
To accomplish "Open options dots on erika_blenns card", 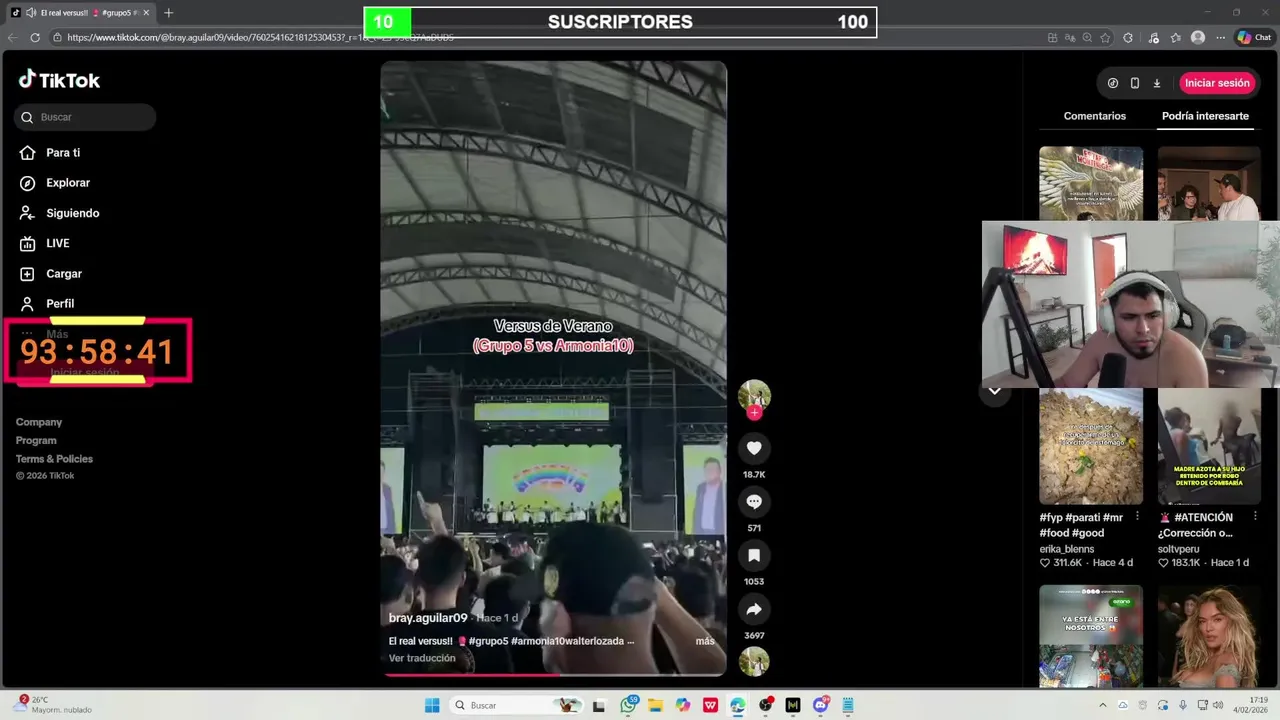I will click(x=1137, y=516).
